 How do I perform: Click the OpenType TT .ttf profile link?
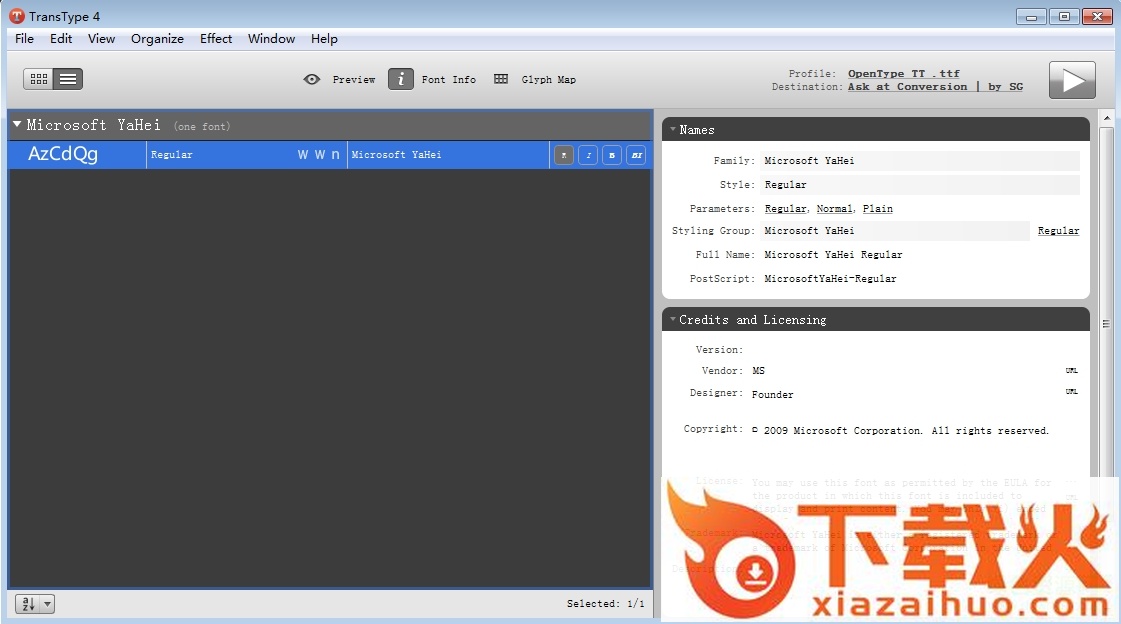(x=904, y=74)
